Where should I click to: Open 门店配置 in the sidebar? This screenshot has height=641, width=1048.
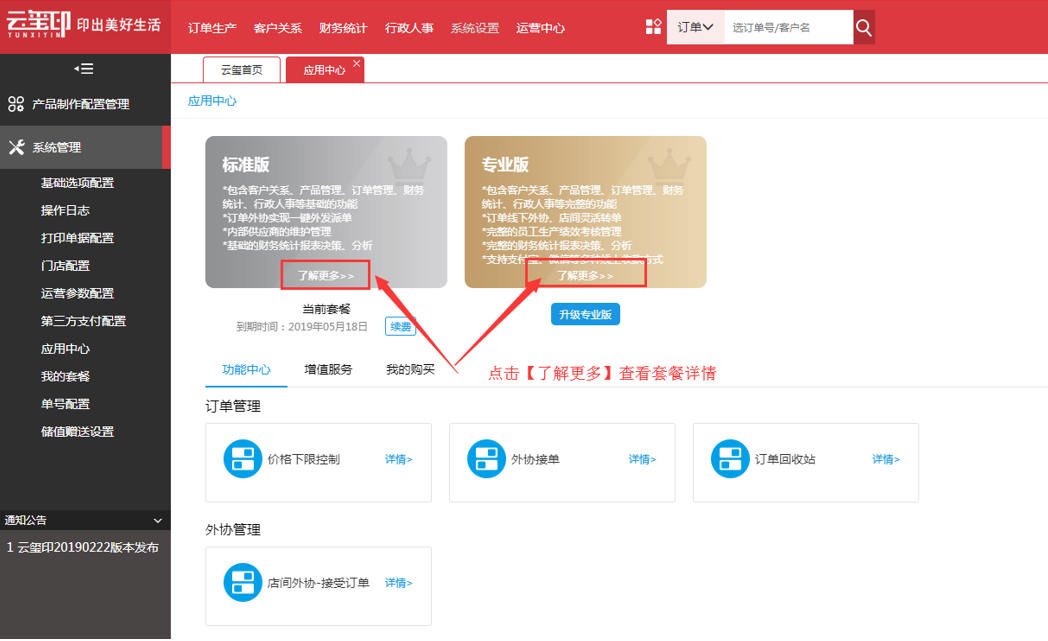point(65,265)
